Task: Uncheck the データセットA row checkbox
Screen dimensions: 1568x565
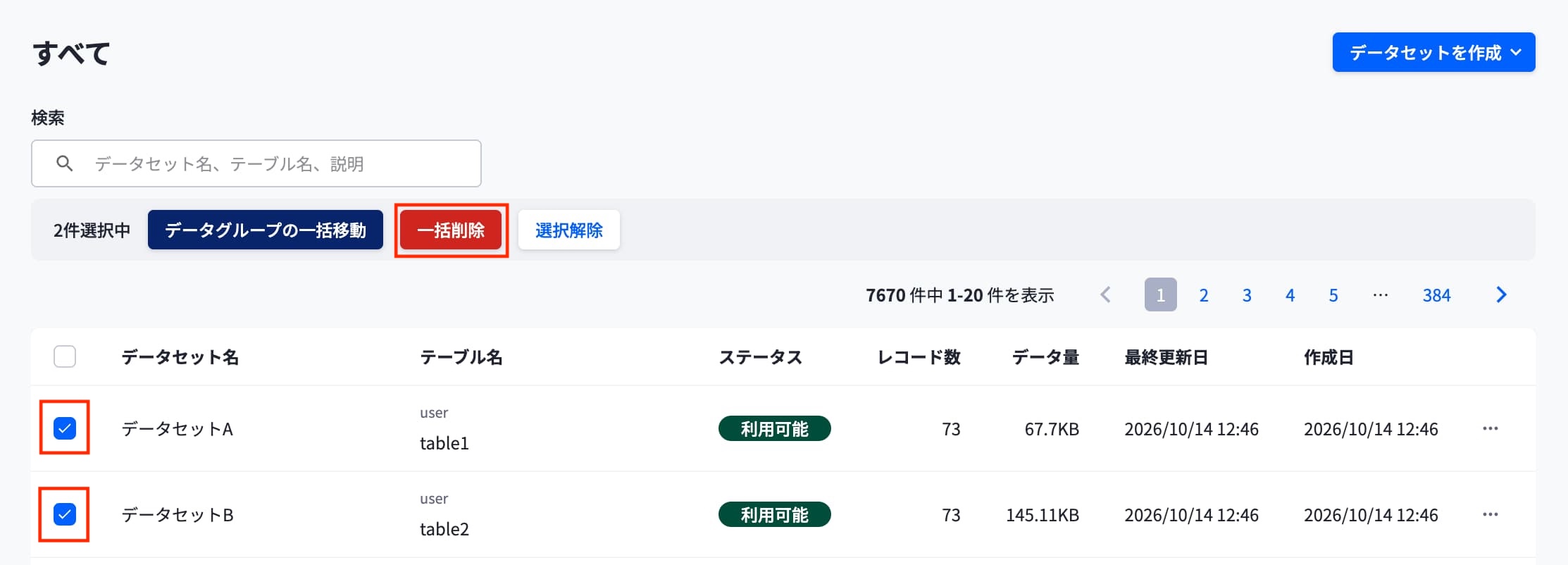Action: click(x=65, y=428)
